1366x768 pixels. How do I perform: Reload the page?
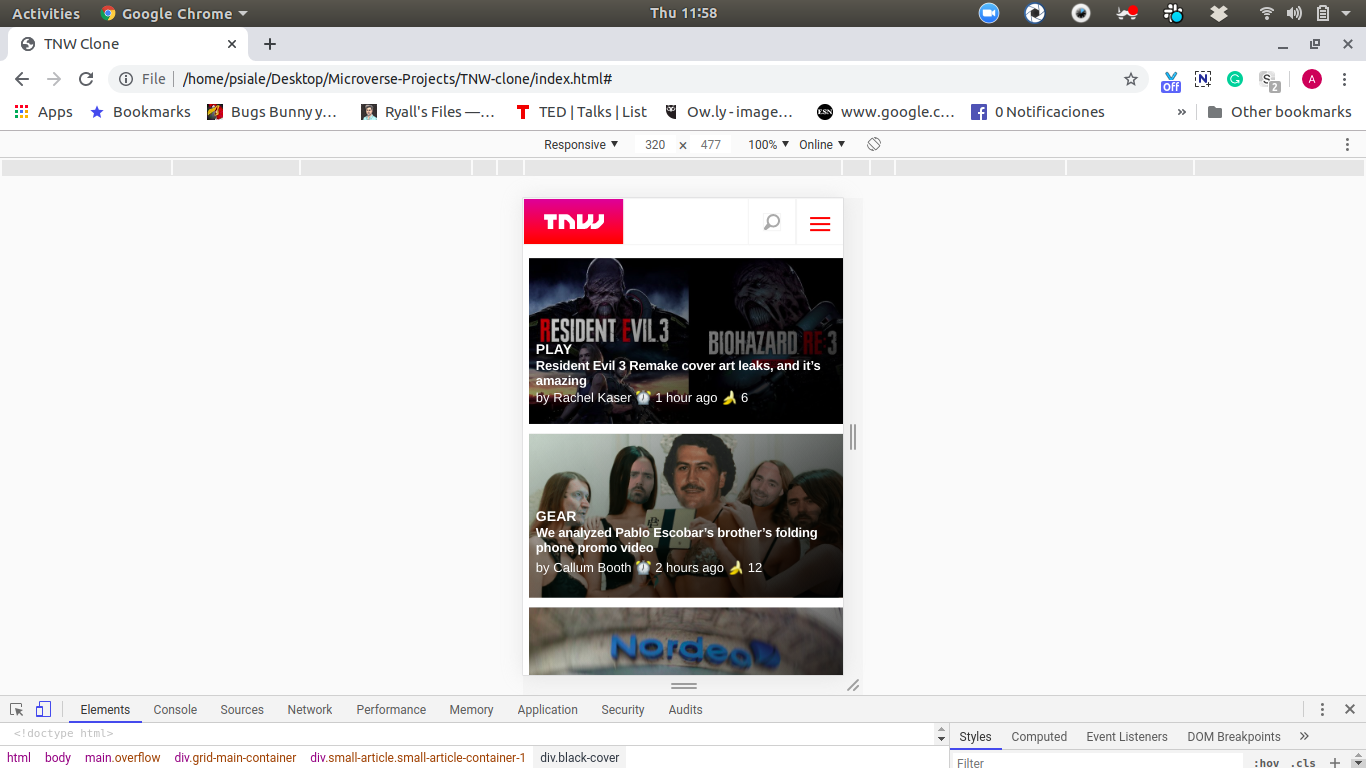click(x=86, y=79)
